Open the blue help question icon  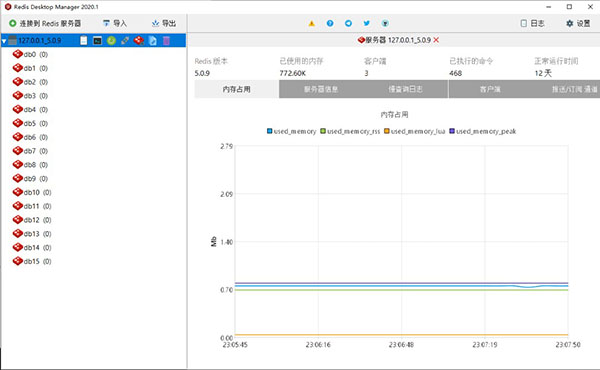(x=330, y=23)
